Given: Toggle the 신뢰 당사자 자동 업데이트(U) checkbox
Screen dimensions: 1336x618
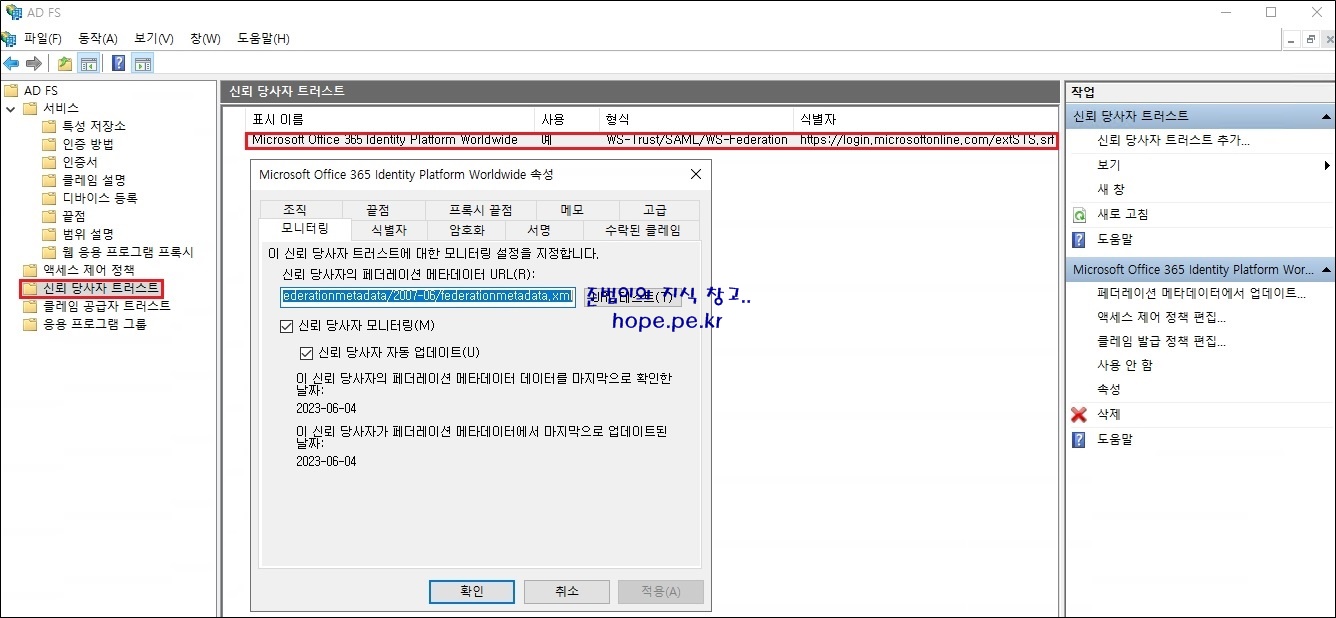Looking at the screenshot, I should (307, 353).
